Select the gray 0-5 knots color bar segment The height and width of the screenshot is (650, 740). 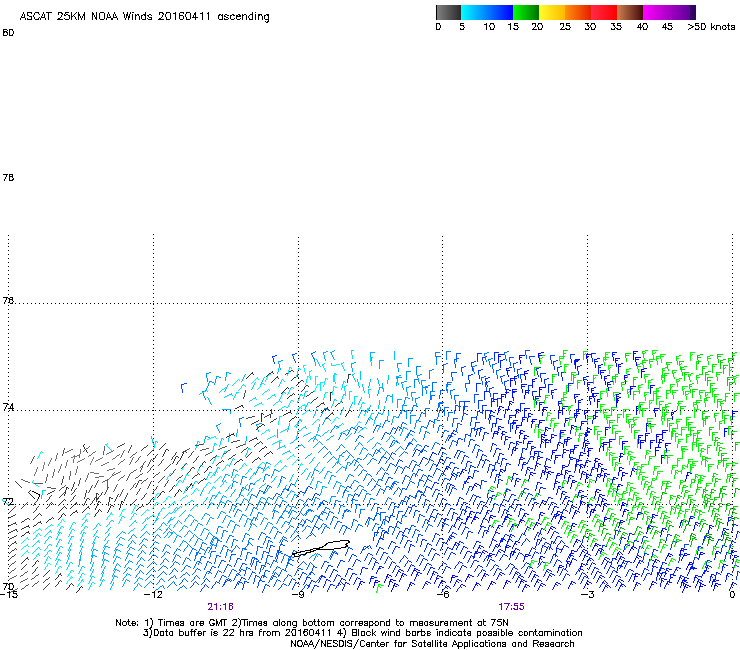click(x=448, y=12)
